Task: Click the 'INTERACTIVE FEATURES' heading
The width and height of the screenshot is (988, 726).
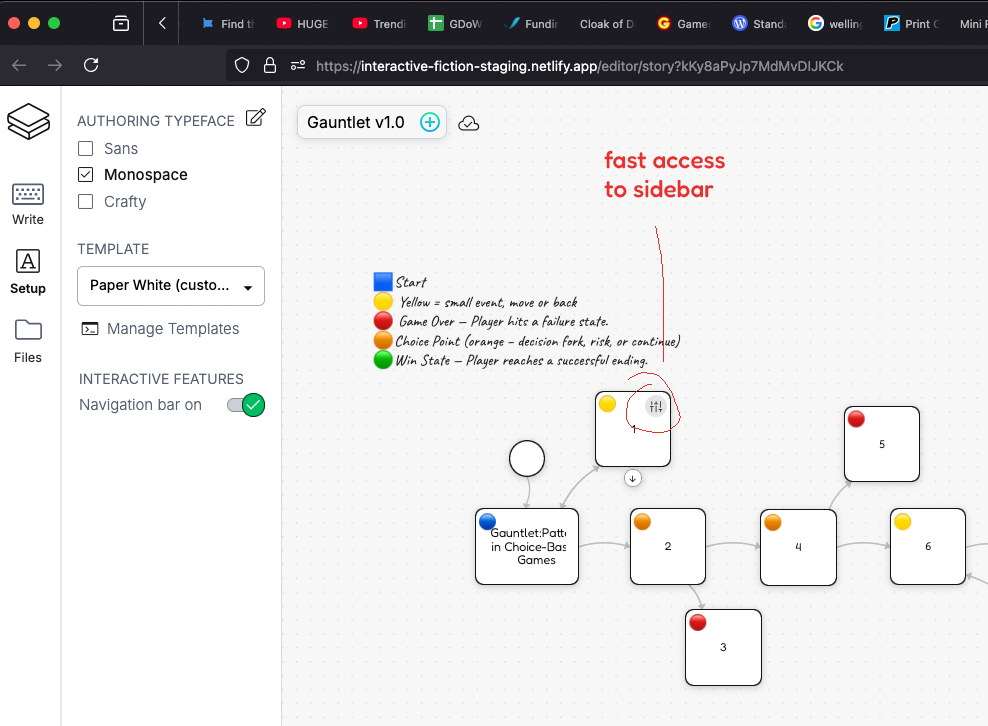Action: pos(161,379)
